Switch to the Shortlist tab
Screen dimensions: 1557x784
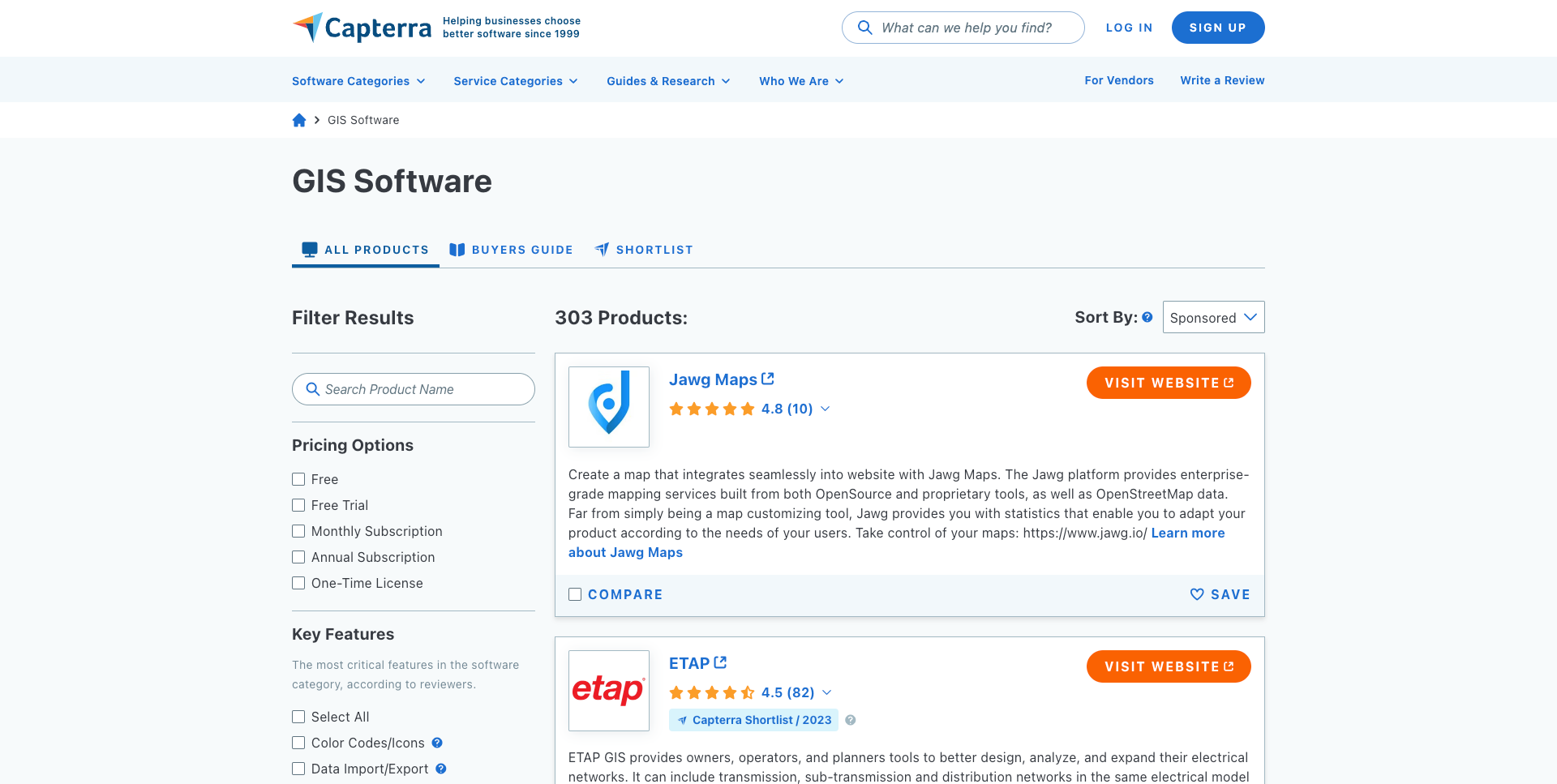[x=644, y=250]
